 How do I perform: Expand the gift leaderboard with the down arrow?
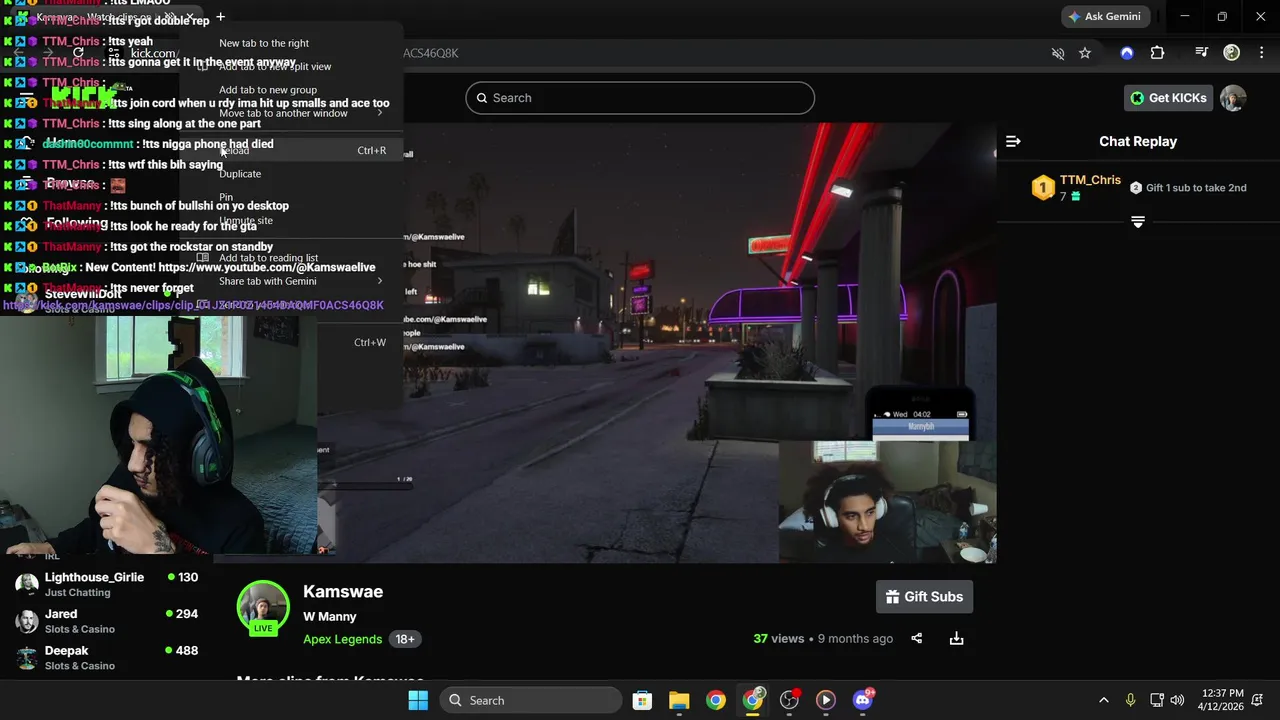[x=1138, y=221]
